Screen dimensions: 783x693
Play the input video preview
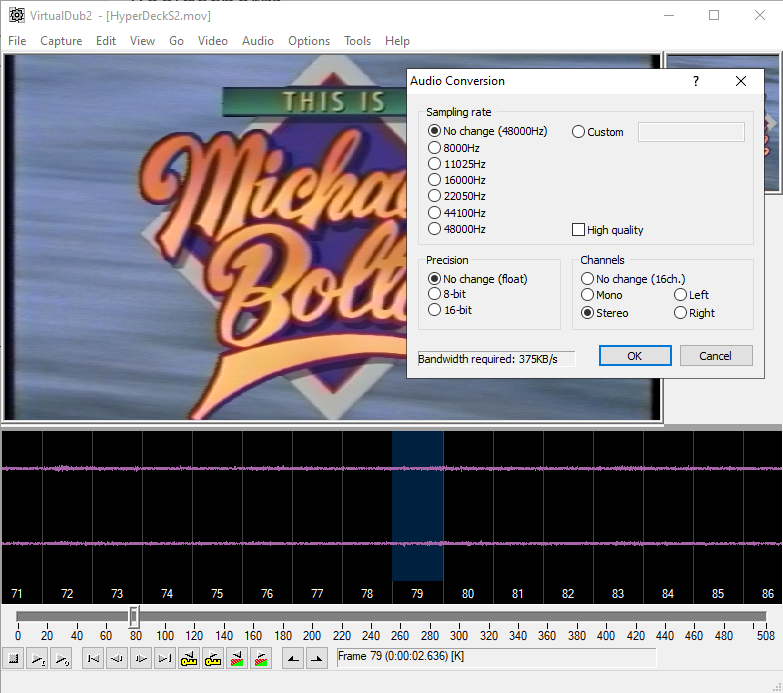pos(37,659)
